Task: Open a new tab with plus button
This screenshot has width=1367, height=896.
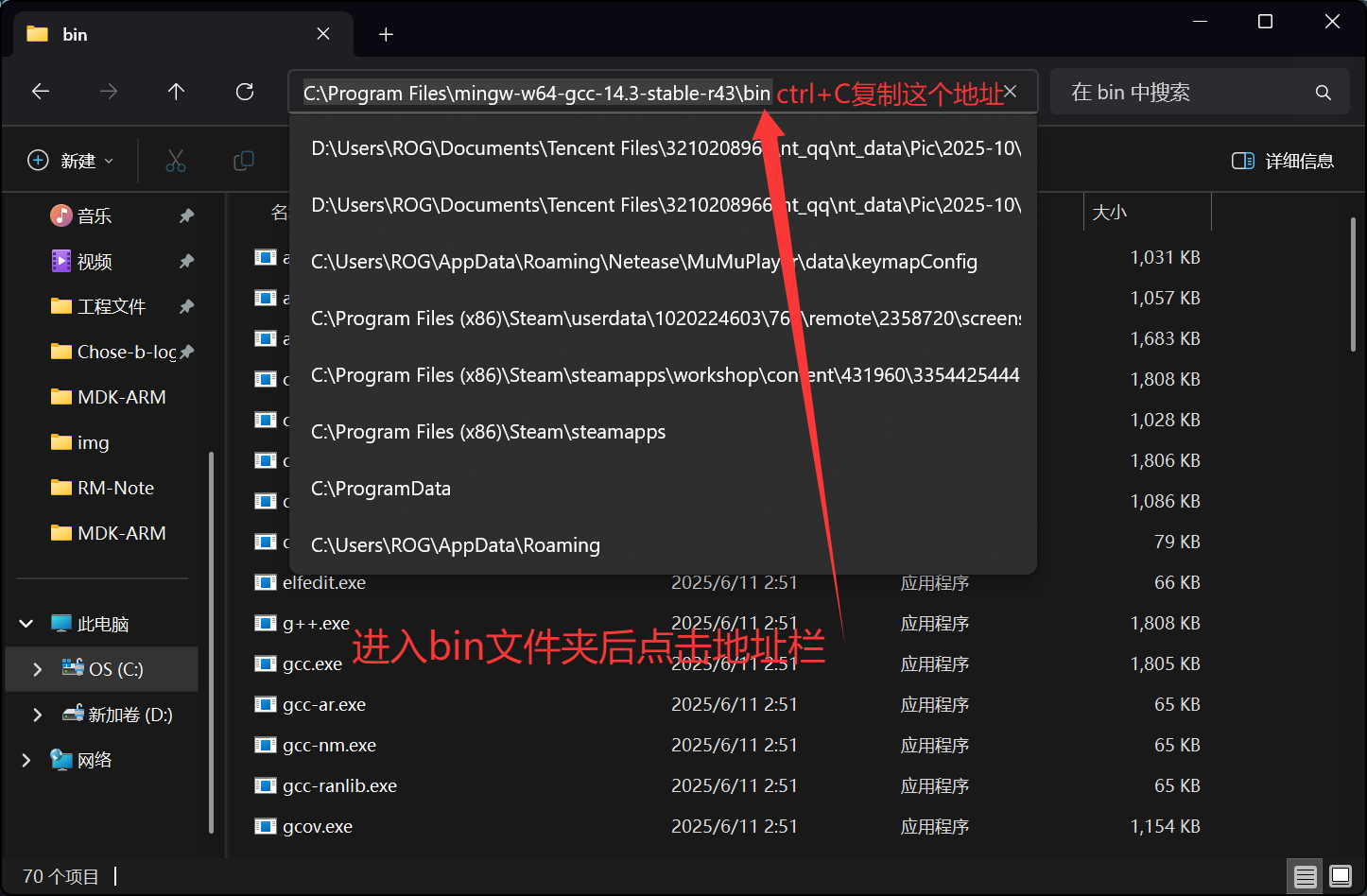Action: [386, 35]
